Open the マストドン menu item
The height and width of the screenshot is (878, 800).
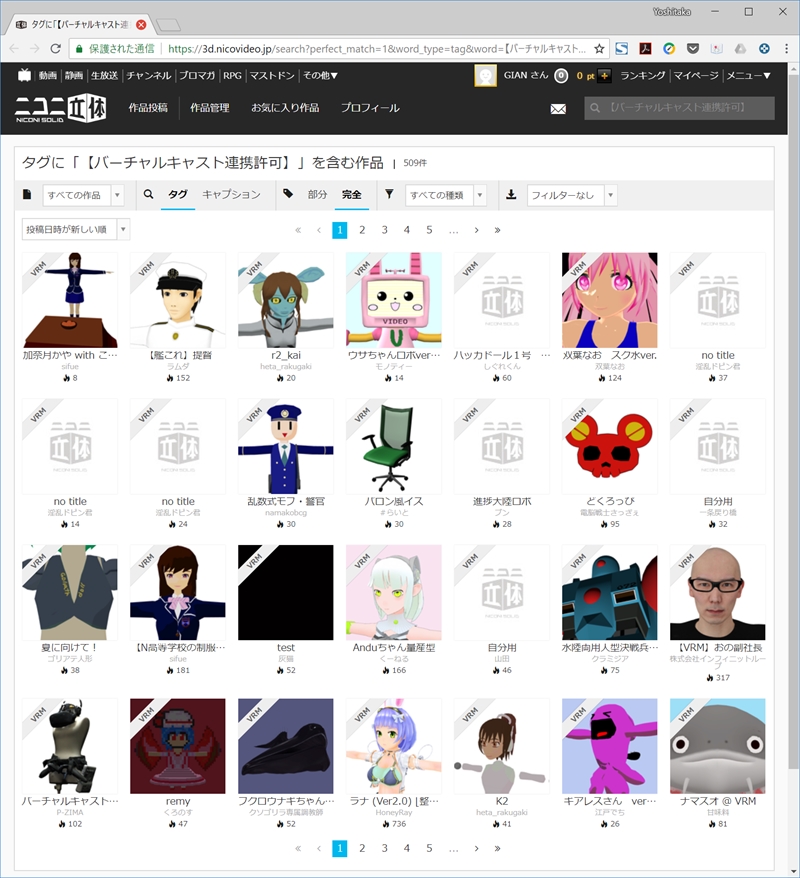272,76
